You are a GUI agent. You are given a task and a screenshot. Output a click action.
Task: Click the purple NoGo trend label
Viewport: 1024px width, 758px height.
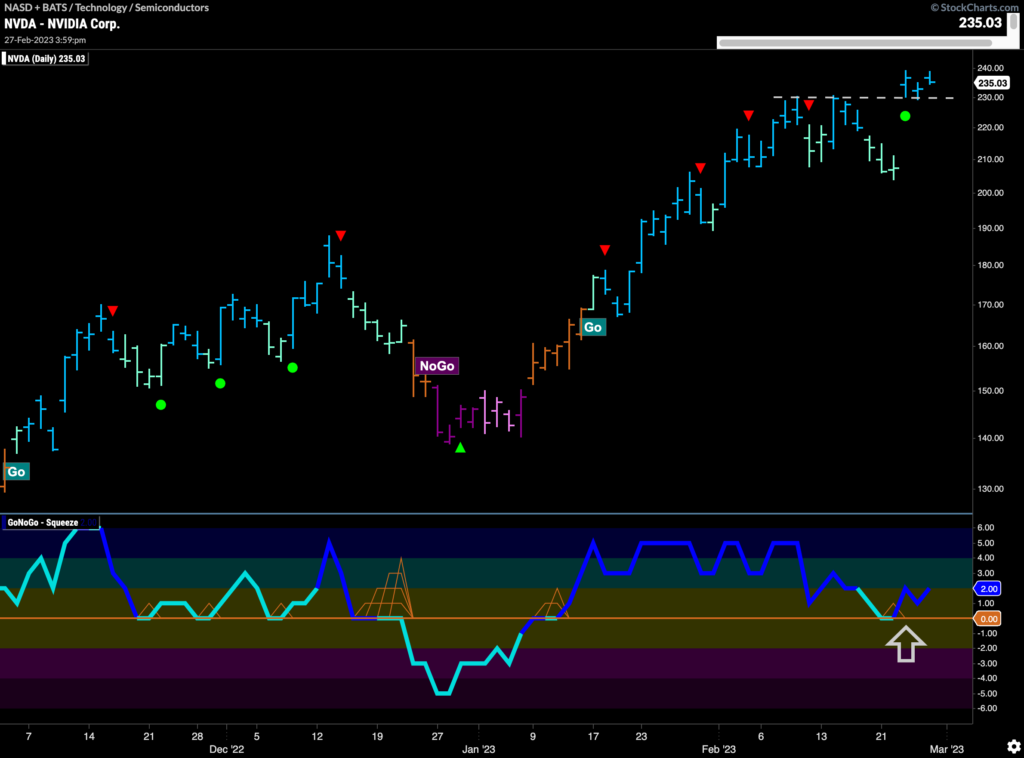[437, 366]
